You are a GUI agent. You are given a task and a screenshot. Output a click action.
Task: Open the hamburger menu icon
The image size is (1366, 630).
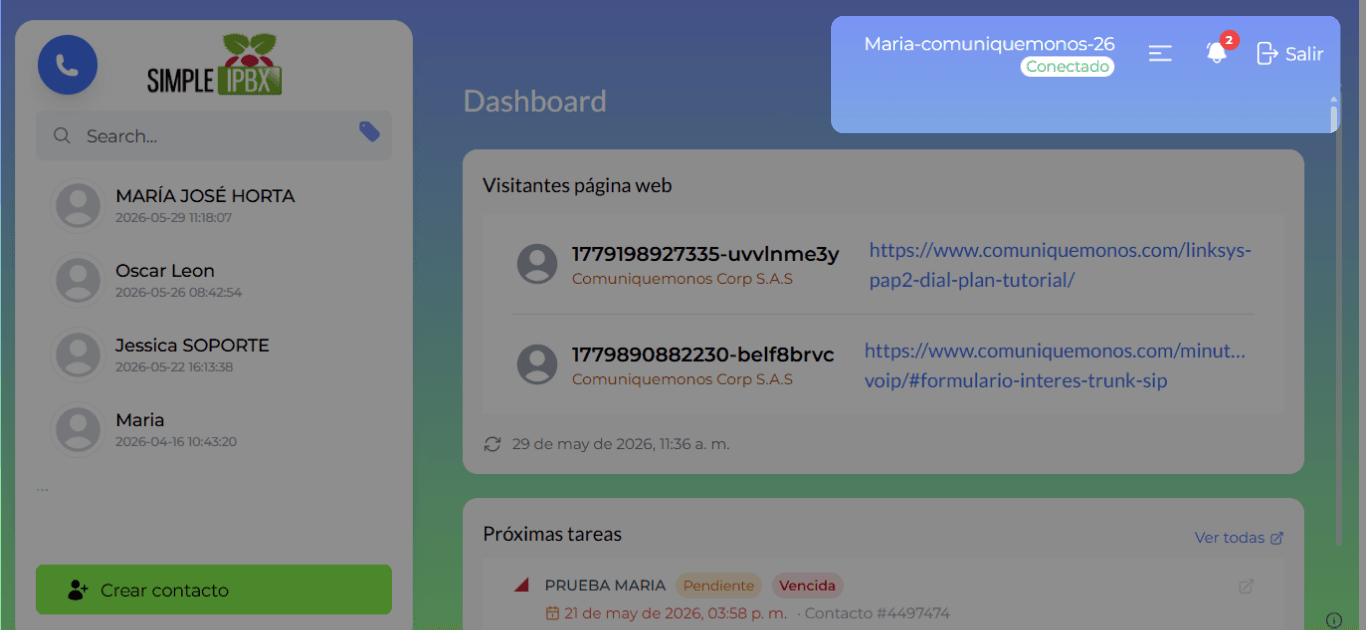pos(1160,53)
